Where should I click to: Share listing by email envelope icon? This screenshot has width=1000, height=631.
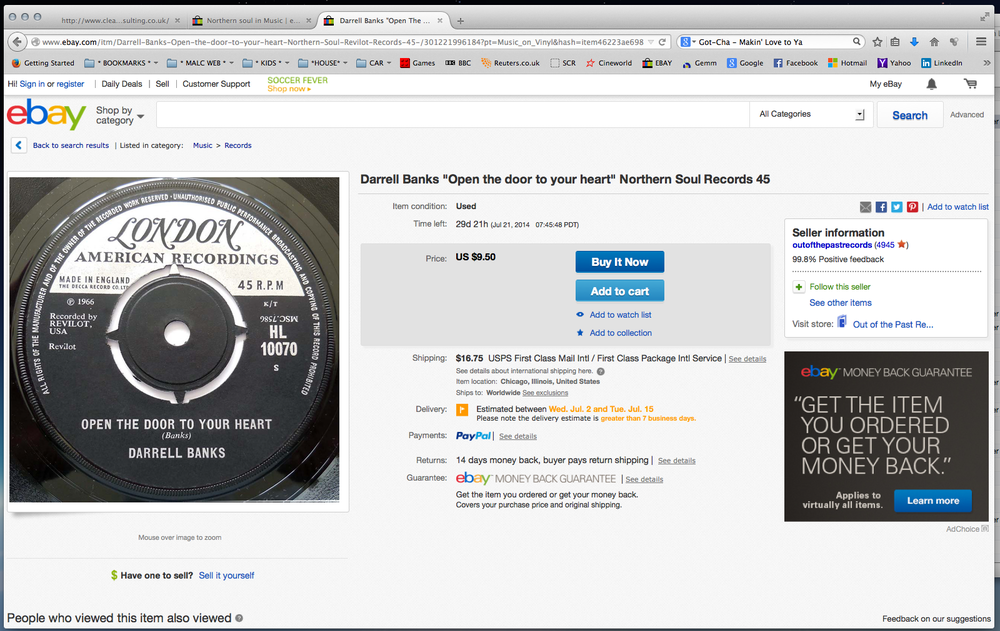pos(865,207)
